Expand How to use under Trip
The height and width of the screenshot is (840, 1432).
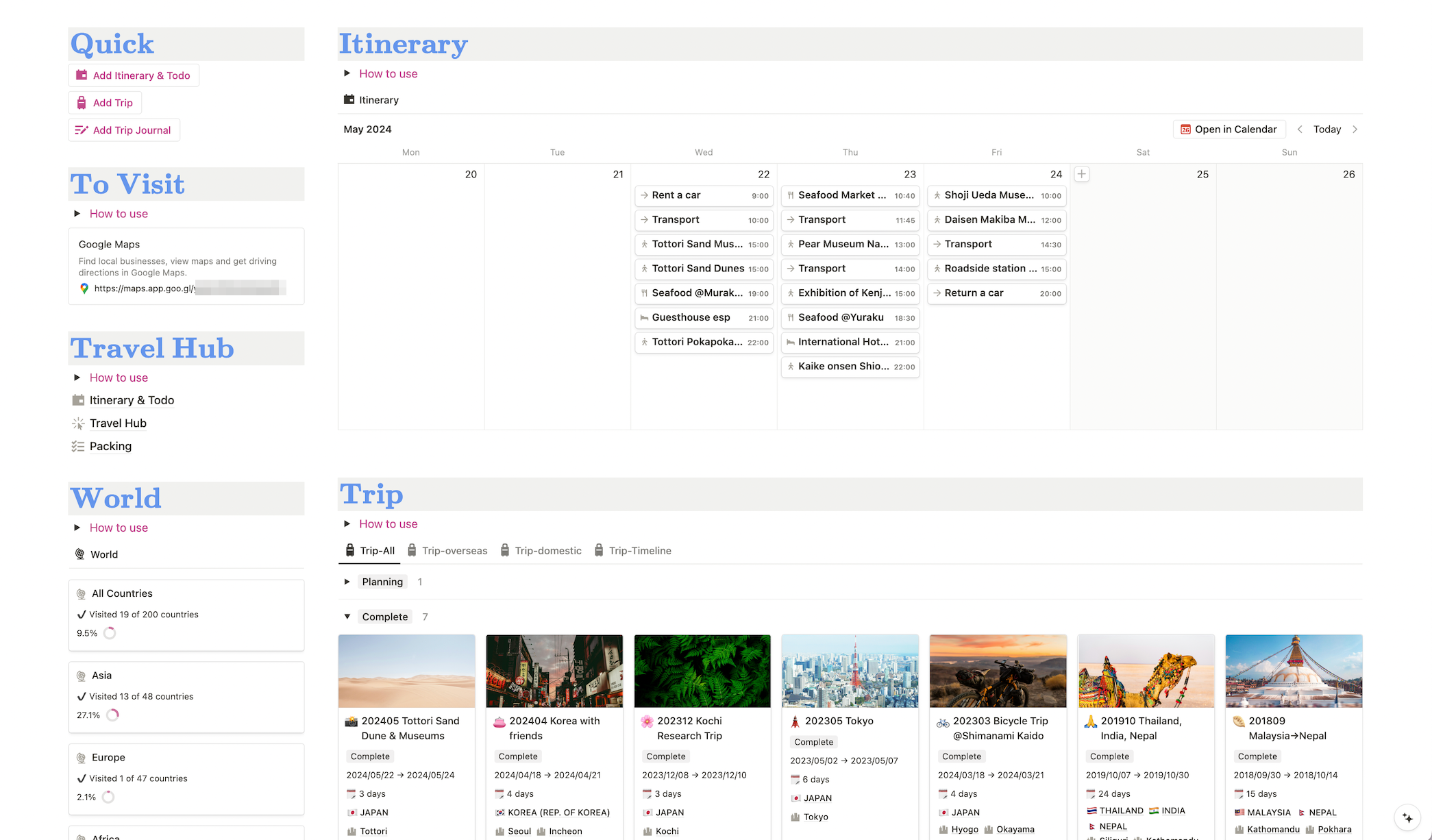[x=347, y=523]
